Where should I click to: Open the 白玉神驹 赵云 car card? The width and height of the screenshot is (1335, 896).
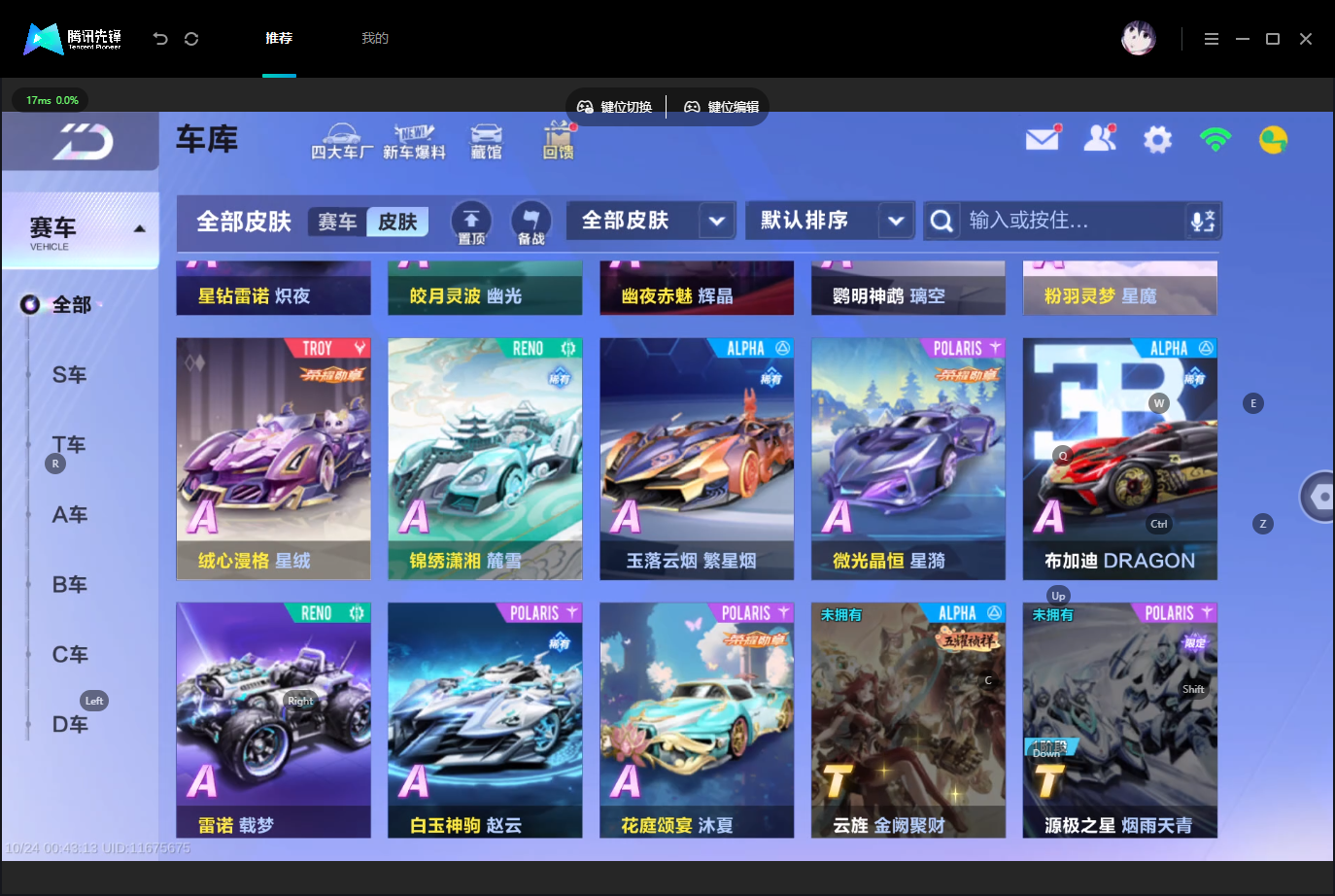pyautogui.click(x=485, y=720)
